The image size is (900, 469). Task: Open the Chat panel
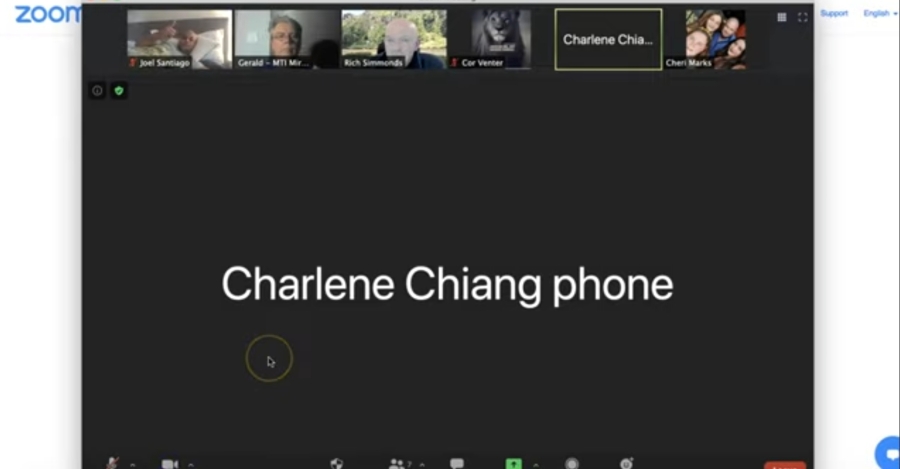click(x=457, y=463)
